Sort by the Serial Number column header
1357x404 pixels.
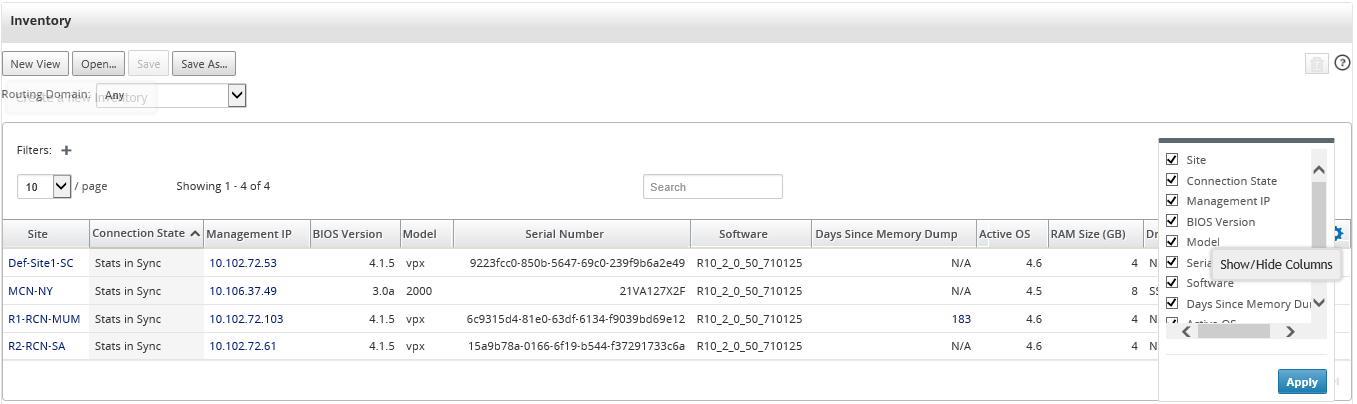tap(564, 234)
